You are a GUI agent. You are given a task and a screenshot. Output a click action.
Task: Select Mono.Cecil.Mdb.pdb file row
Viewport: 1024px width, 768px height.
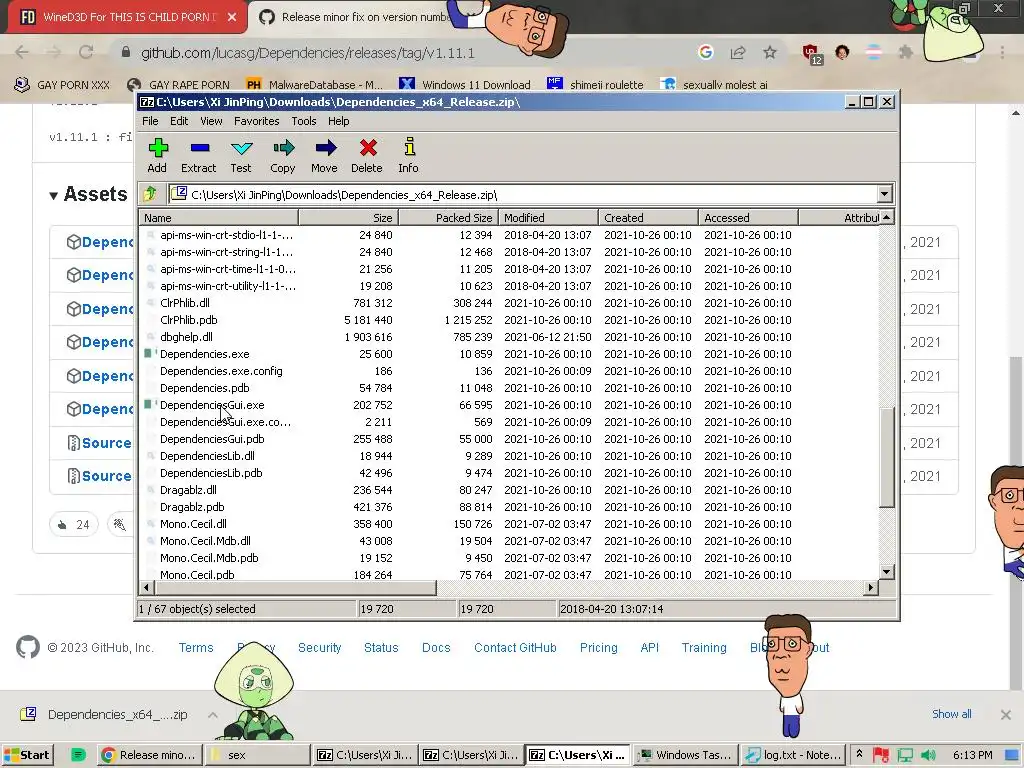(209, 558)
